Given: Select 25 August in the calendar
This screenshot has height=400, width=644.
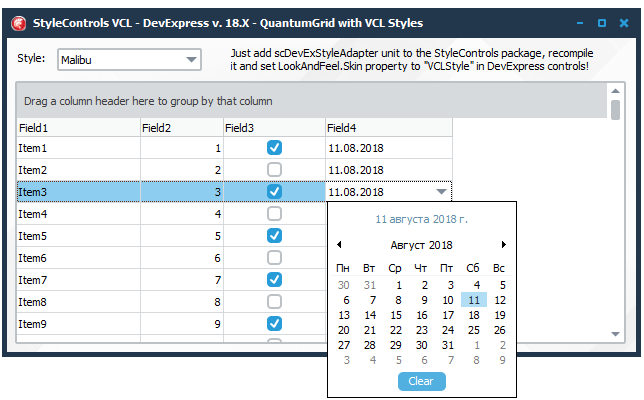Looking at the screenshot, I should 474,330.
